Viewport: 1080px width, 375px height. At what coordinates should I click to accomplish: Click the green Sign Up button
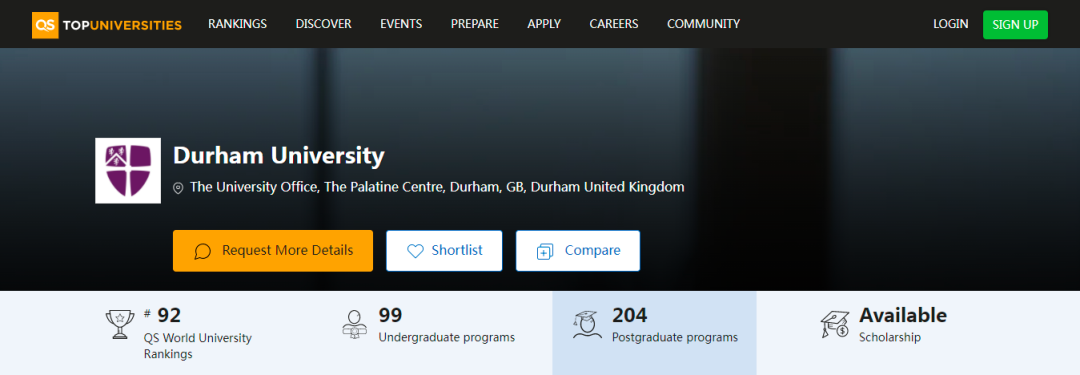1015,25
